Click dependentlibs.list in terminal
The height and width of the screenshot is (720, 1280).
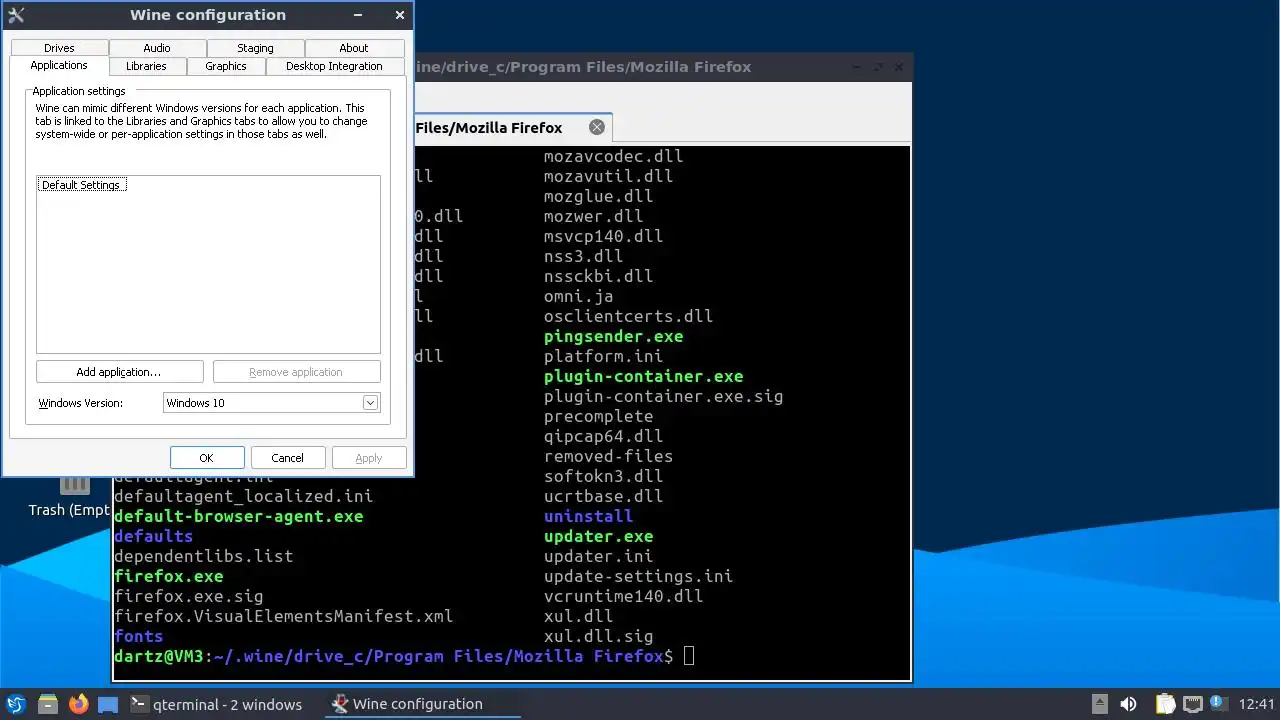(204, 556)
